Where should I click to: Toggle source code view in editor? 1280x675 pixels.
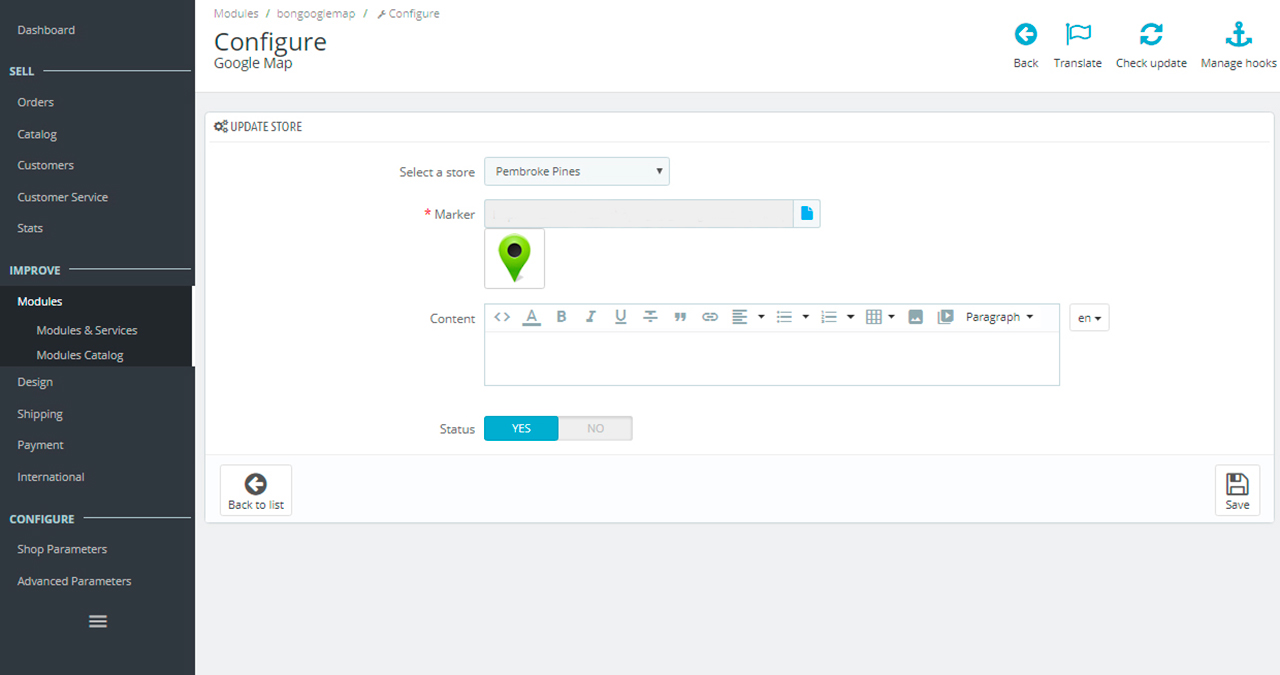[502, 317]
